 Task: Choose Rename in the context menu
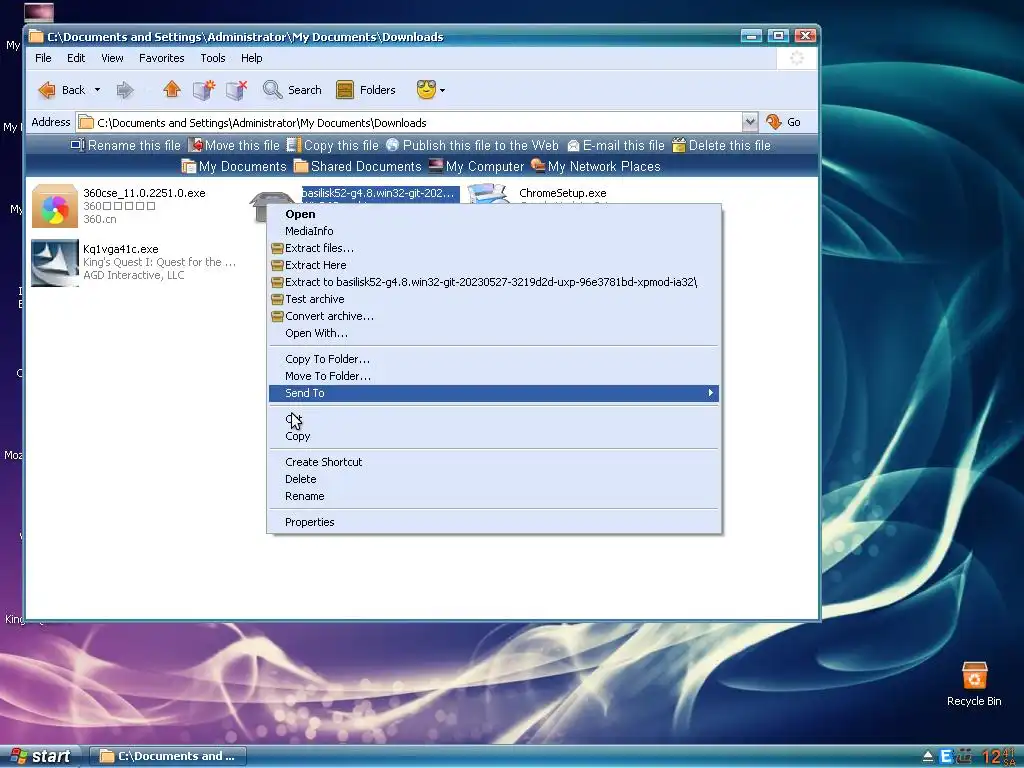pos(494,496)
